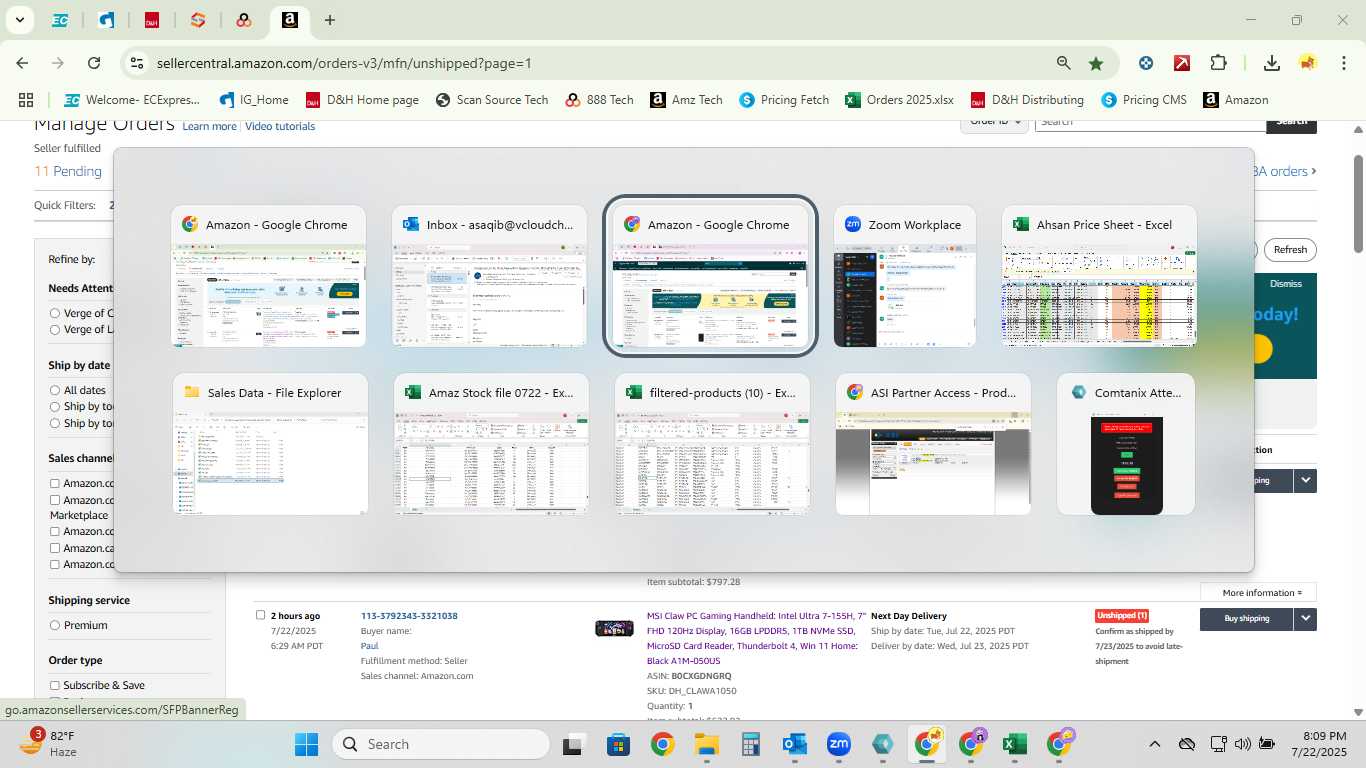Click the Refresh button
The width and height of the screenshot is (1366, 768).
[1290, 250]
